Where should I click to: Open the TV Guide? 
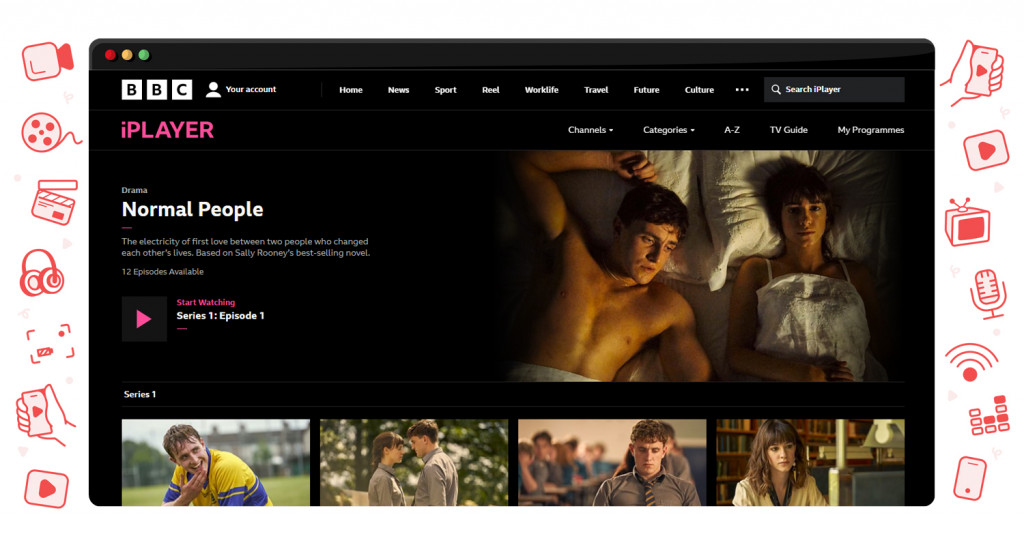788,130
